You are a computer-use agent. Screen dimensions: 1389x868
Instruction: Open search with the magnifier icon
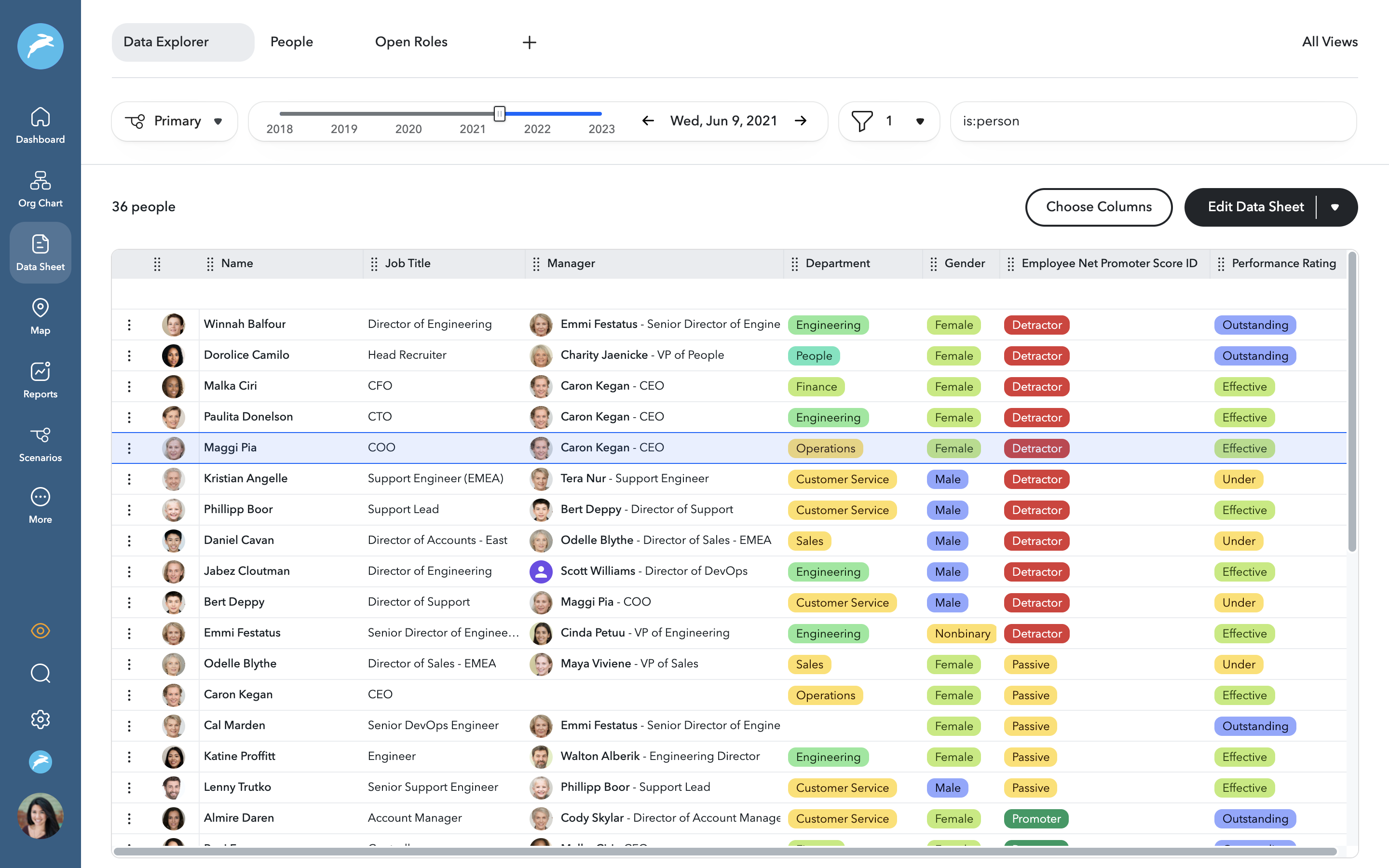tap(40, 673)
